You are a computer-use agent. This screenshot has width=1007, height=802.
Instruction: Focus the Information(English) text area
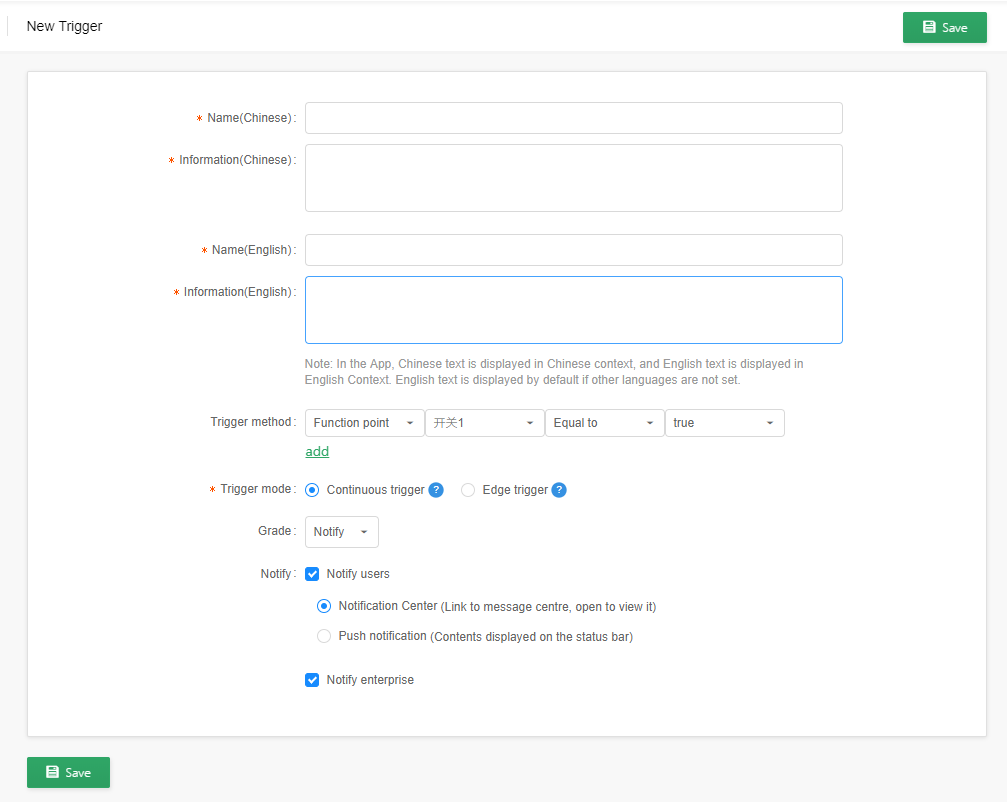click(x=574, y=310)
